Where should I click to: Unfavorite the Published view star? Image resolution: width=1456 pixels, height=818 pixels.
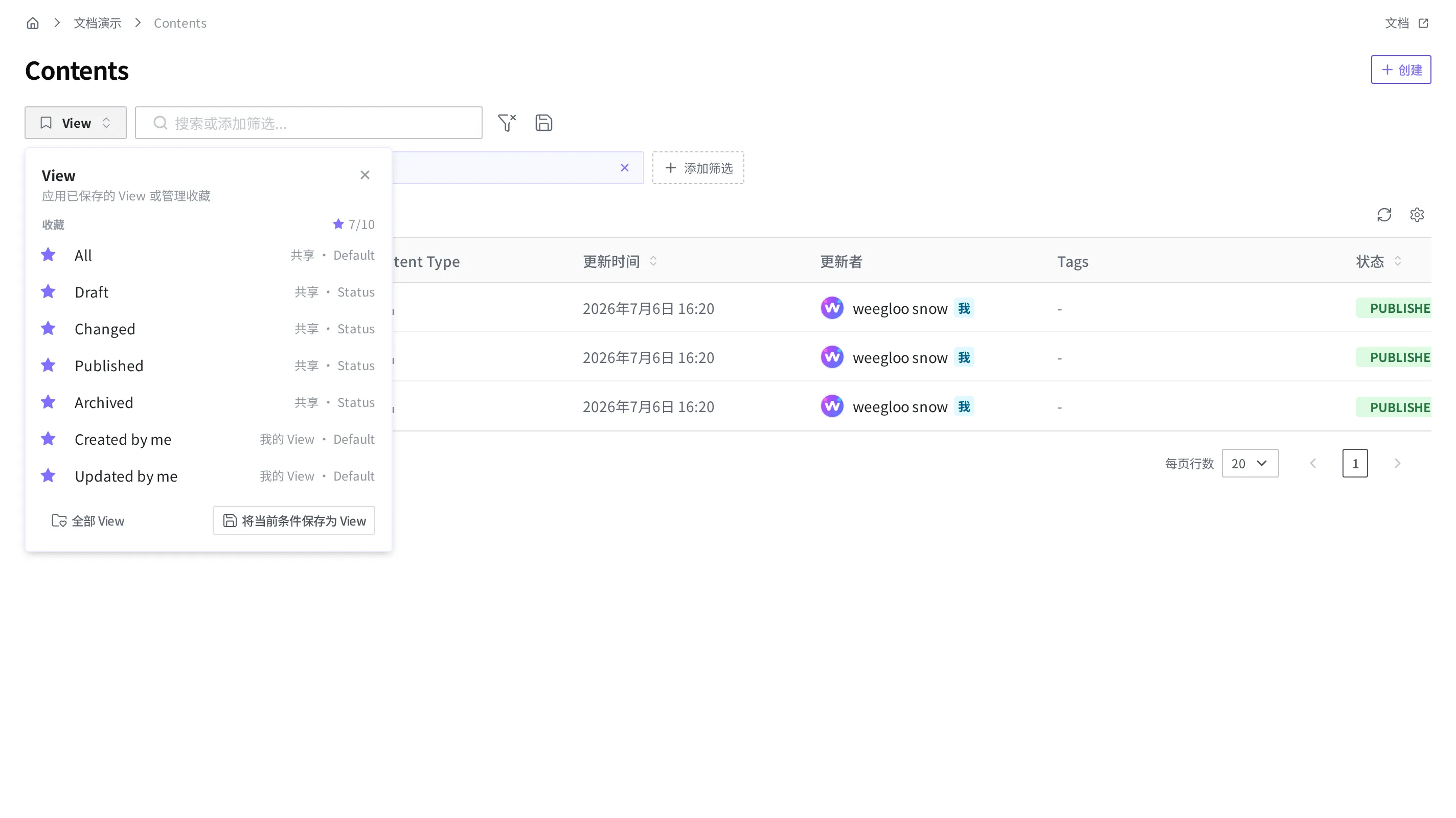(49, 365)
